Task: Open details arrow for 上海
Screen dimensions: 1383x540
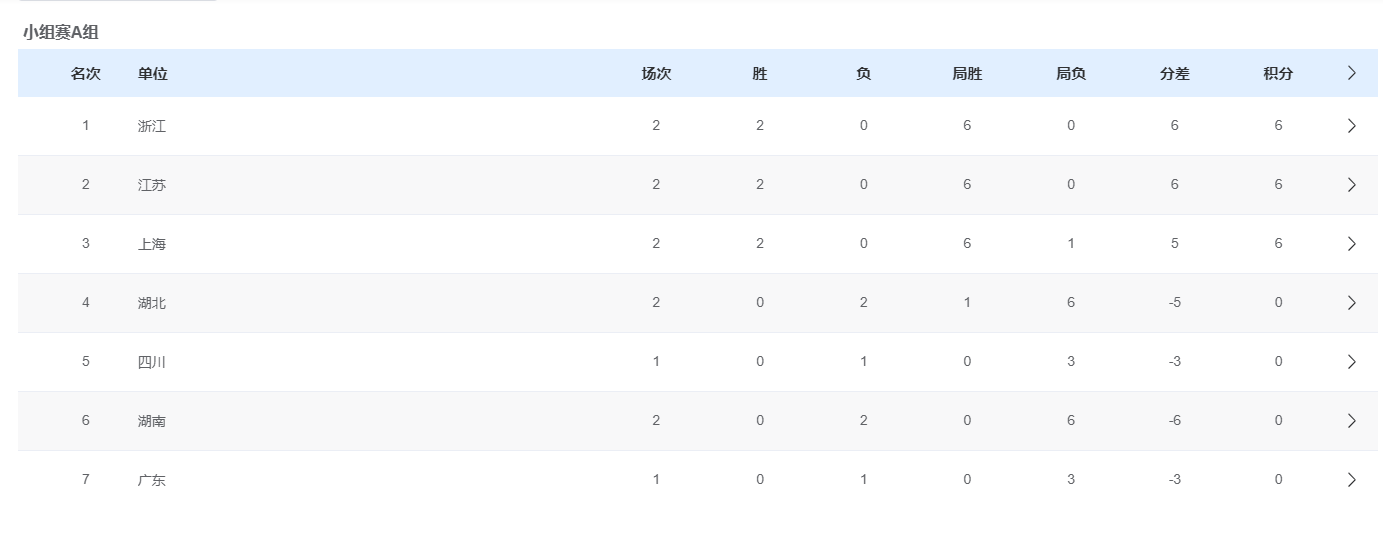Action: 1351,244
